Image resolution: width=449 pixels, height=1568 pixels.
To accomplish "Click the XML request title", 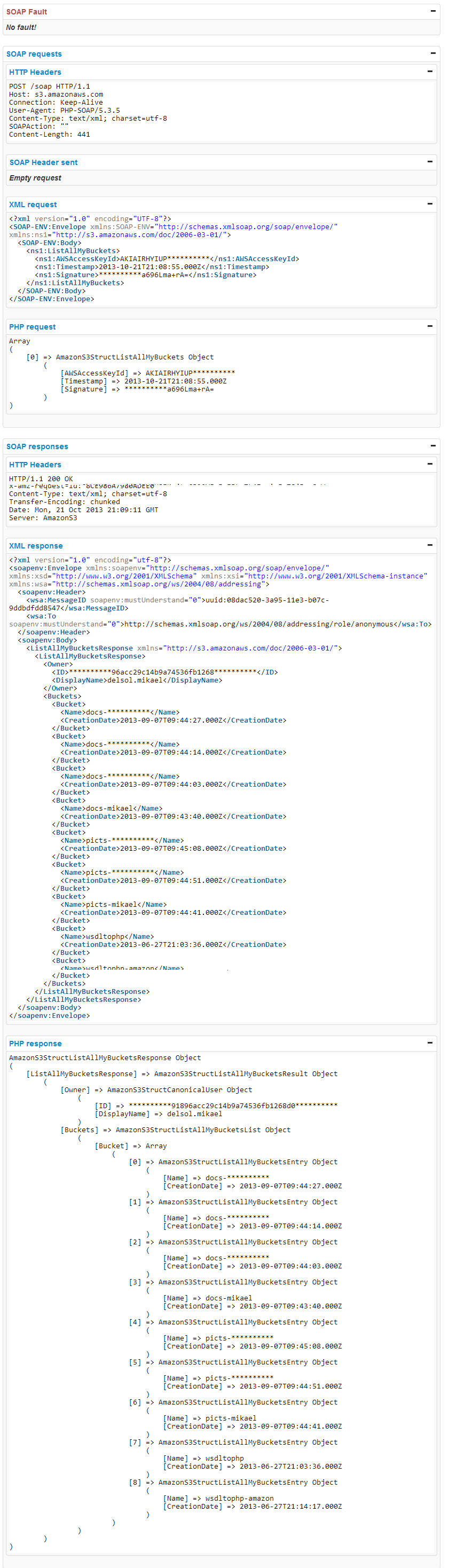I will [33, 205].
